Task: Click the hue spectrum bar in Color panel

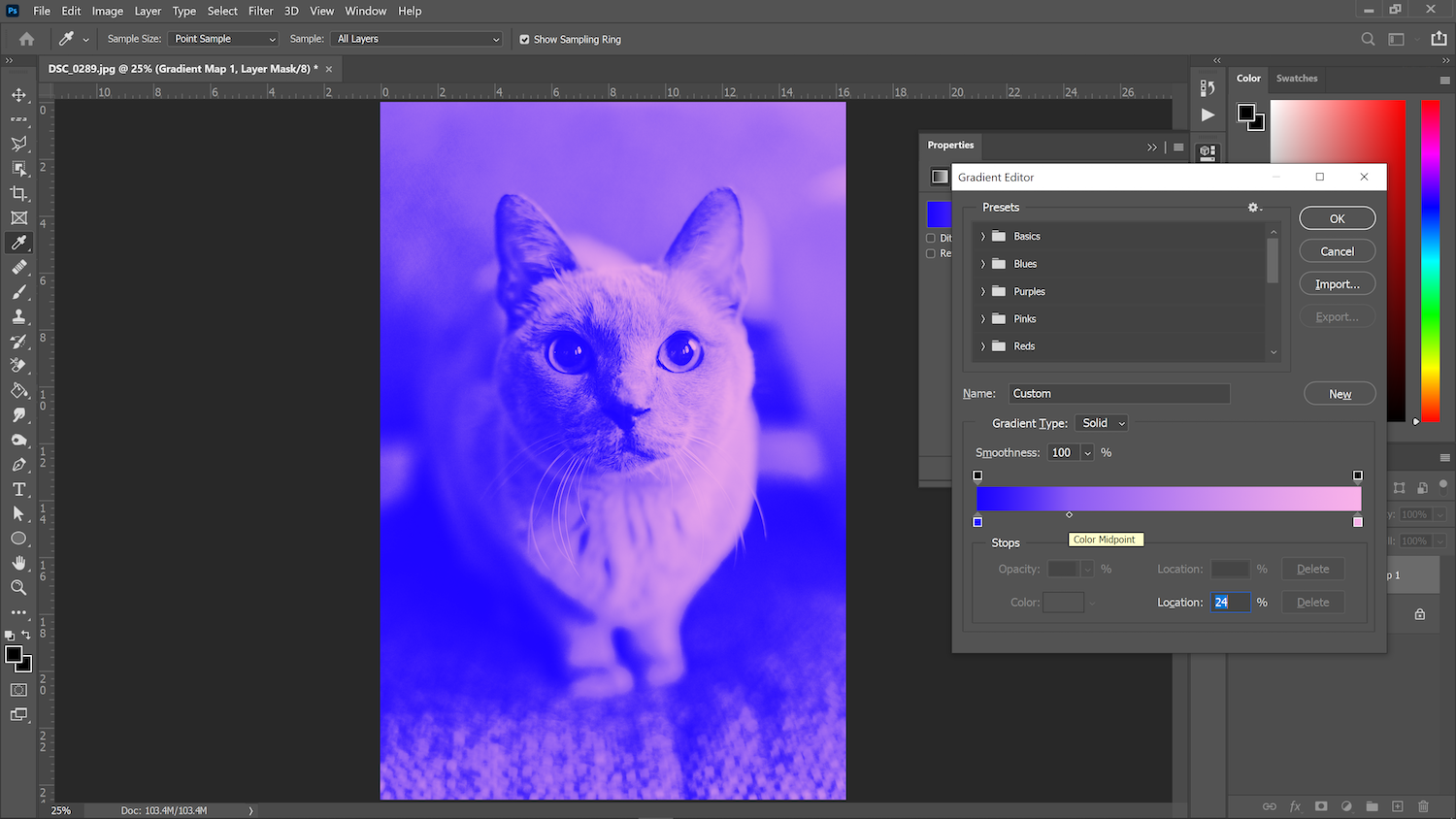Action: pyautogui.click(x=1431, y=260)
